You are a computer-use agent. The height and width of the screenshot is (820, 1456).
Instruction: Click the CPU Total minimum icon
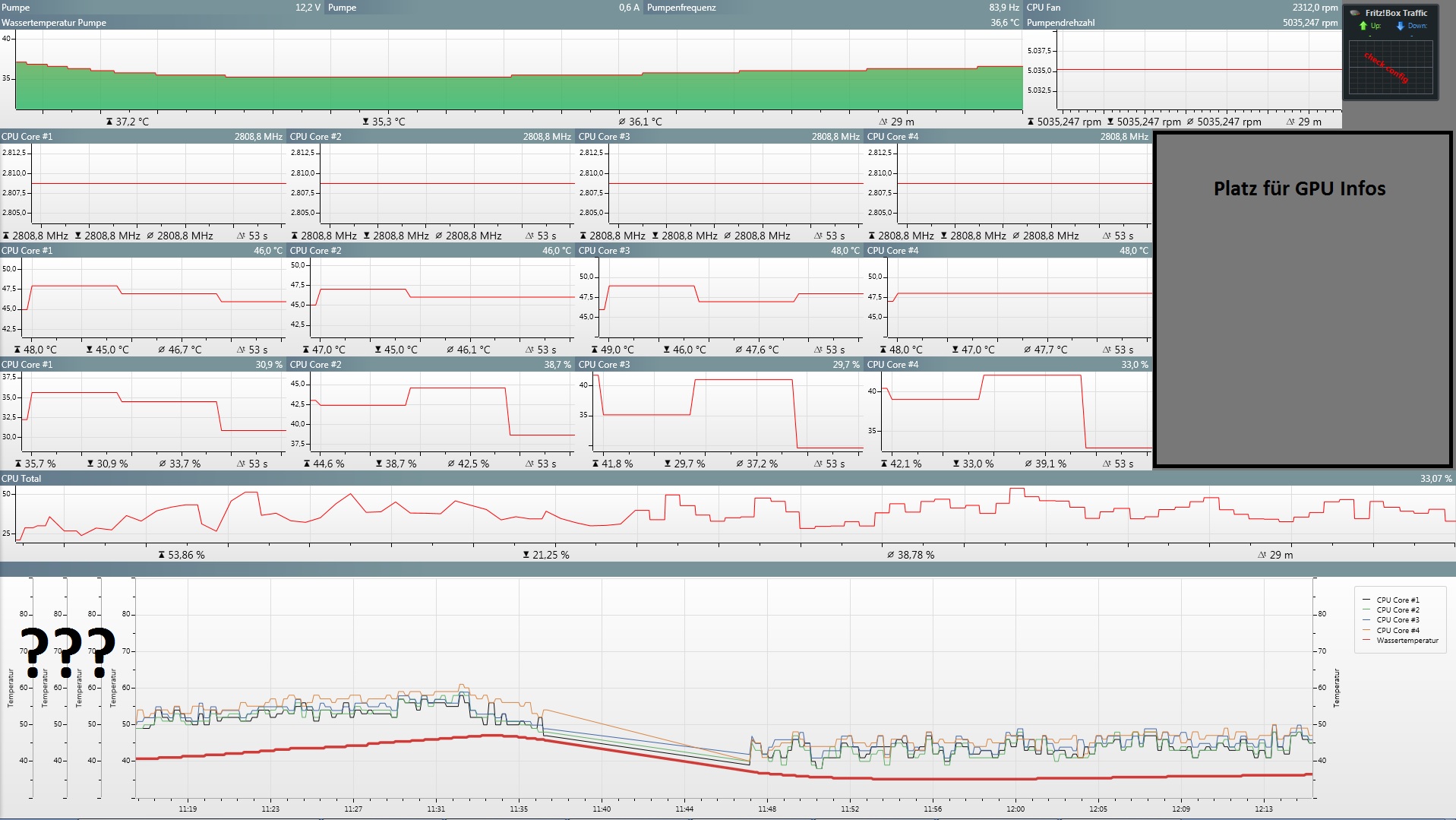pos(526,555)
